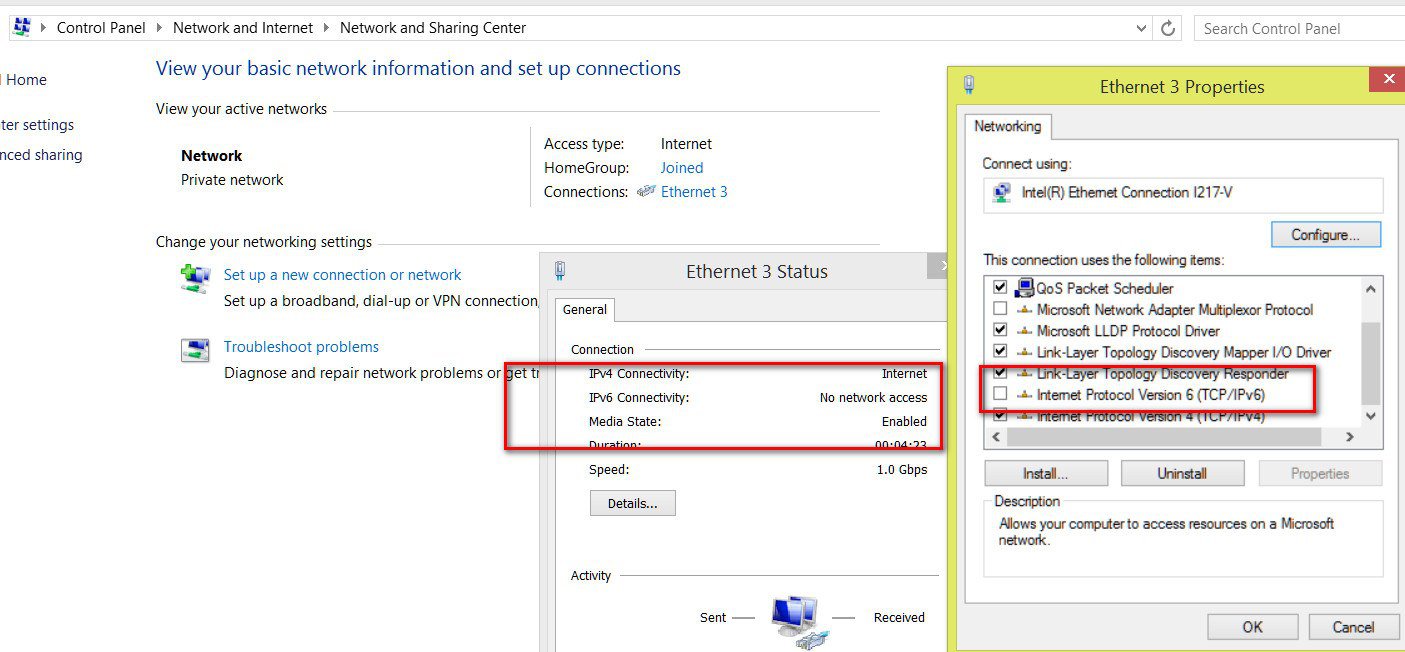Click the Install... button
Viewport: 1405px width, 652px height.
tap(1046, 473)
